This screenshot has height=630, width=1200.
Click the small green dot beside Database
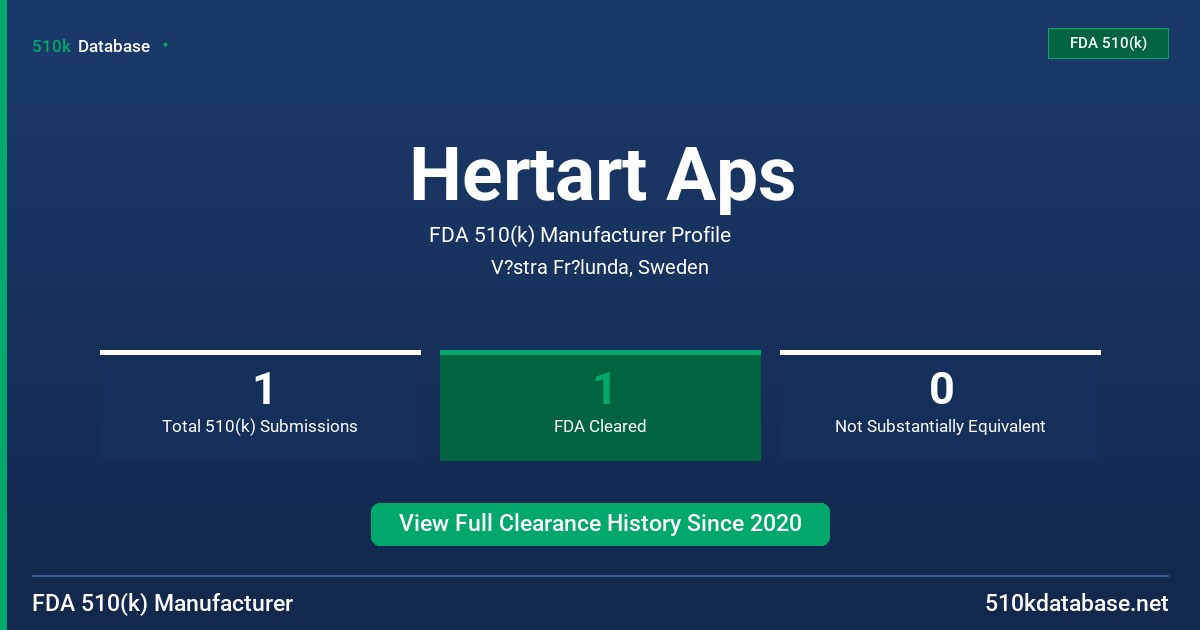pyautogui.click(x=165, y=45)
